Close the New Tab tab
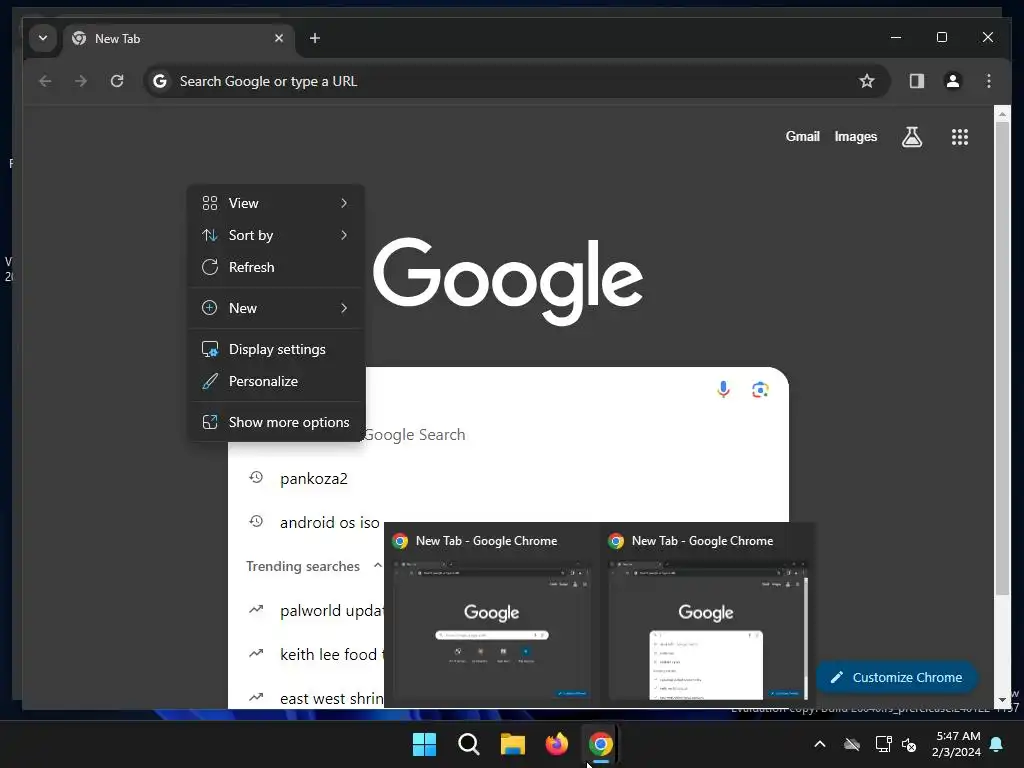The height and width of the screenshot is (768, 1024). [279, 38]
